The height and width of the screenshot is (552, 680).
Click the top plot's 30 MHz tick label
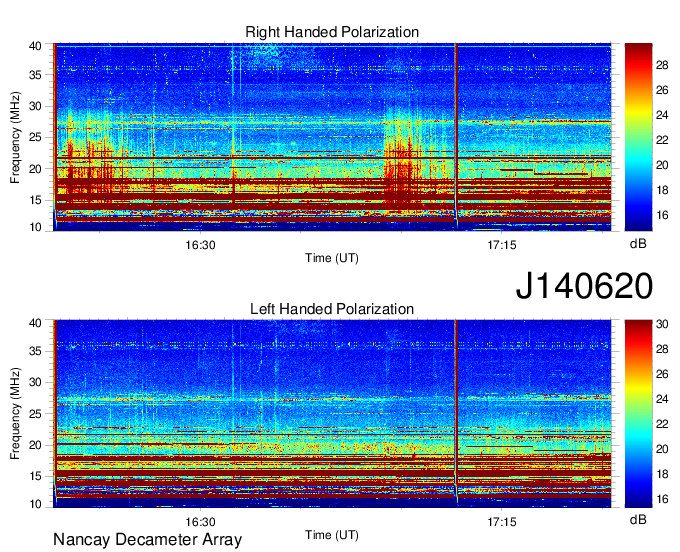click(35, 106)
